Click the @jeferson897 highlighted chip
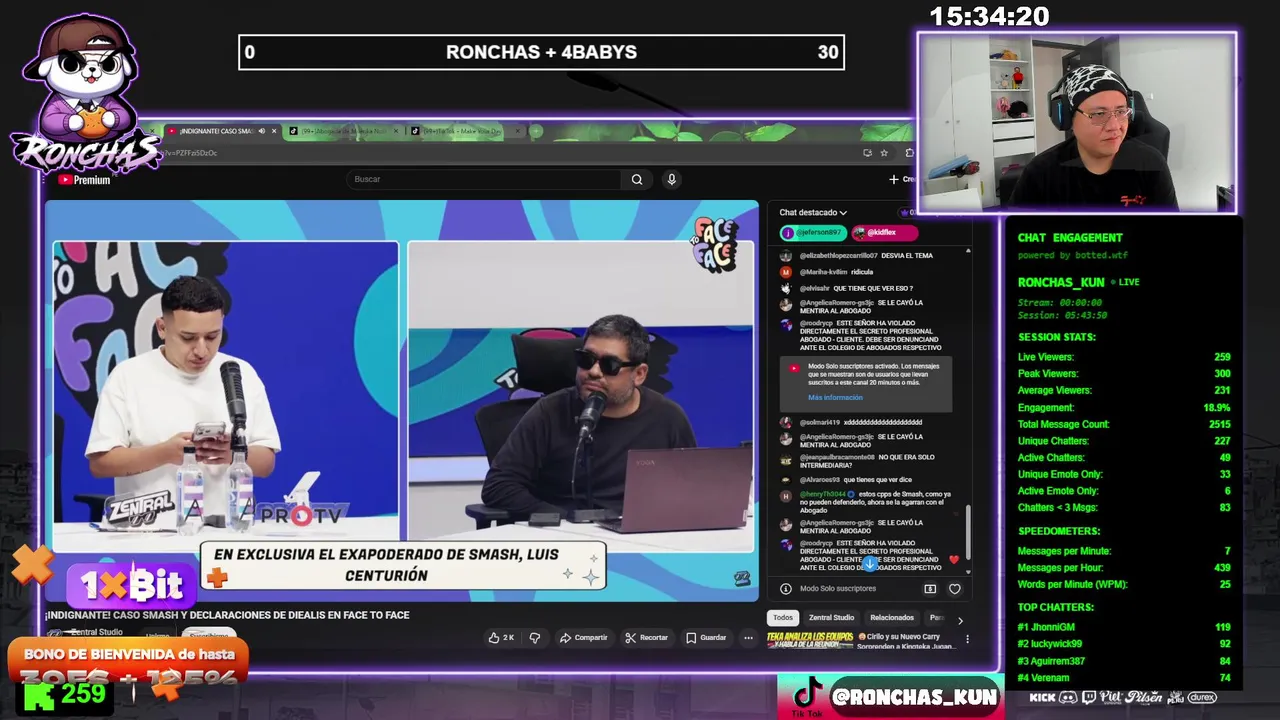 pyautogui.click(x=812, y=232)
